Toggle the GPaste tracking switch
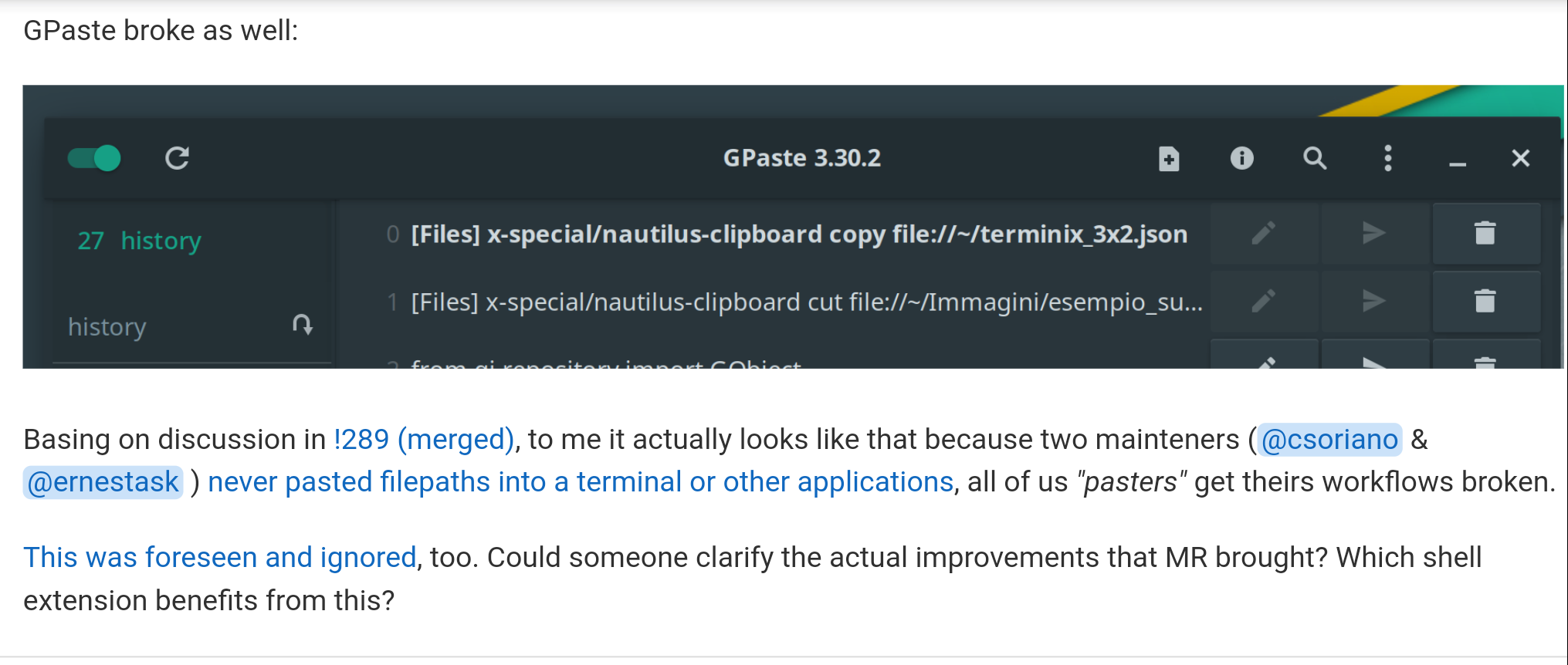The image size is (1568, 665). pyautogui.click(x=94, y=158)
